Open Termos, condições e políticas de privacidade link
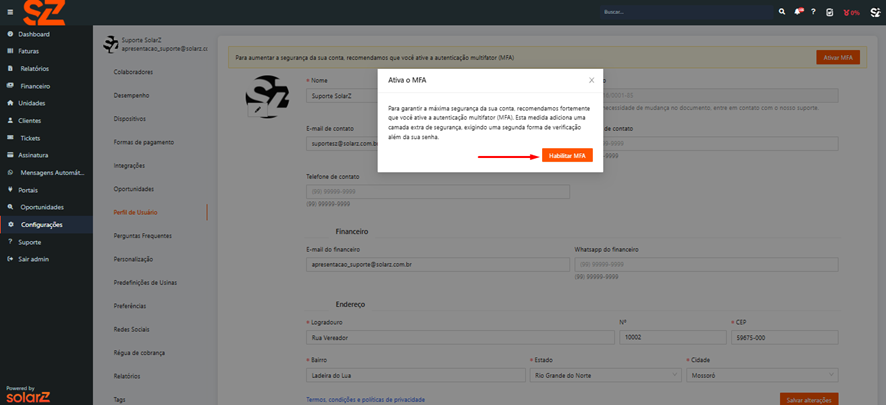 coord(365,399)
